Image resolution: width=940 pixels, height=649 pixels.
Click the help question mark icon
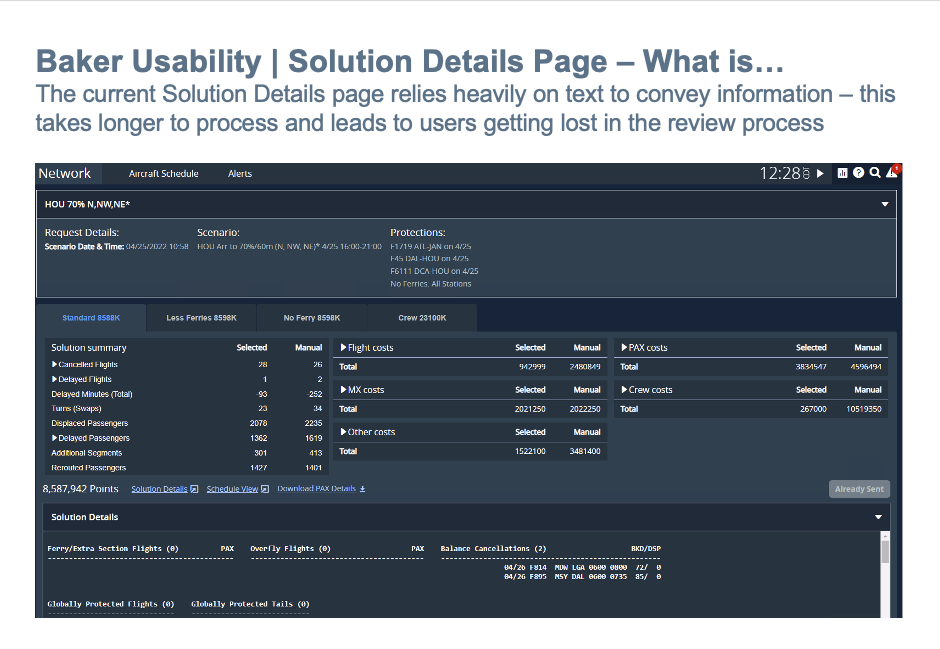[x=858, y=173]
